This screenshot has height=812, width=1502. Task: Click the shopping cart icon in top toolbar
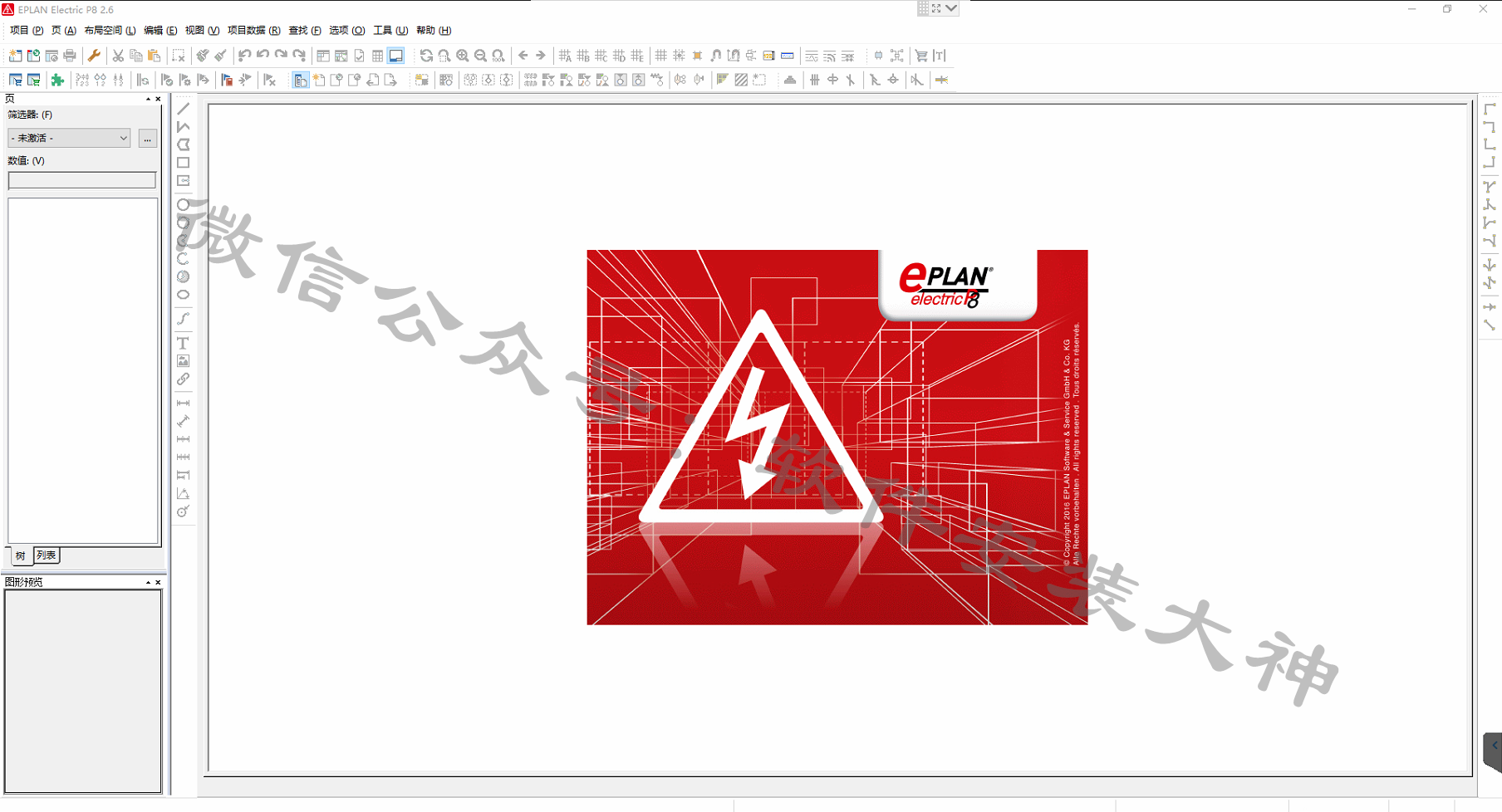coord(921,56)
